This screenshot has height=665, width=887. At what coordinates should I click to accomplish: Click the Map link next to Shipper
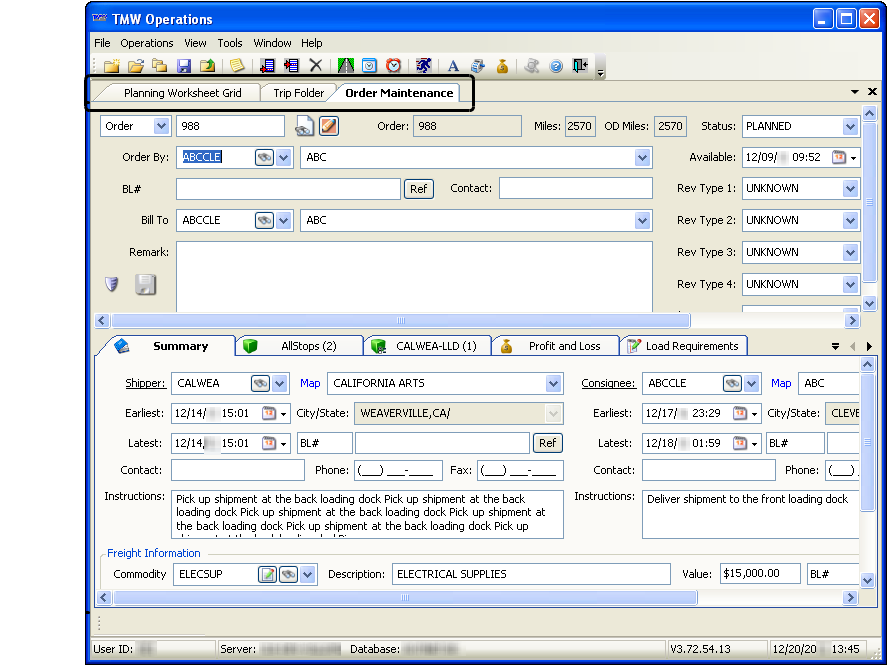coord(310,383)
